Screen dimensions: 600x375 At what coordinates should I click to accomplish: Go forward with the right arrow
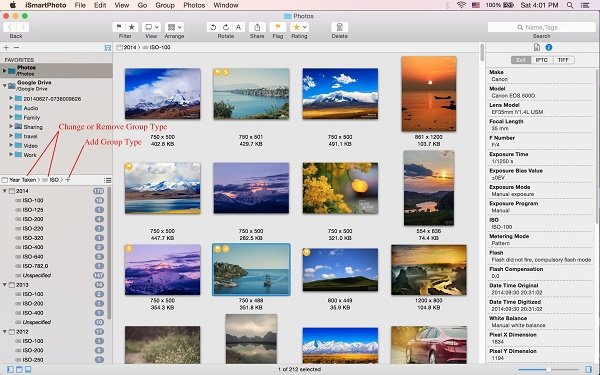pyautogui.click(x=23, y=27)
